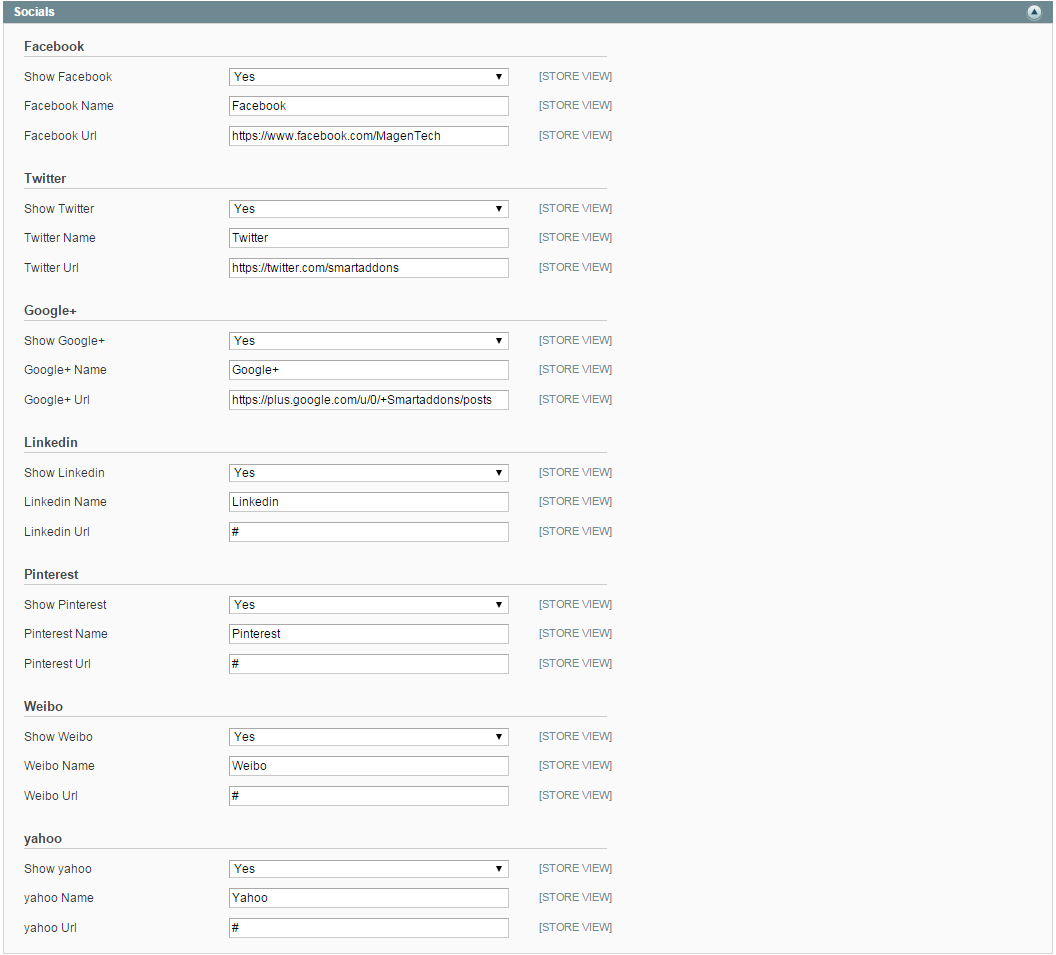Open the Show Linkedin dropdown

pyautogui.click(x=368, y=473)
